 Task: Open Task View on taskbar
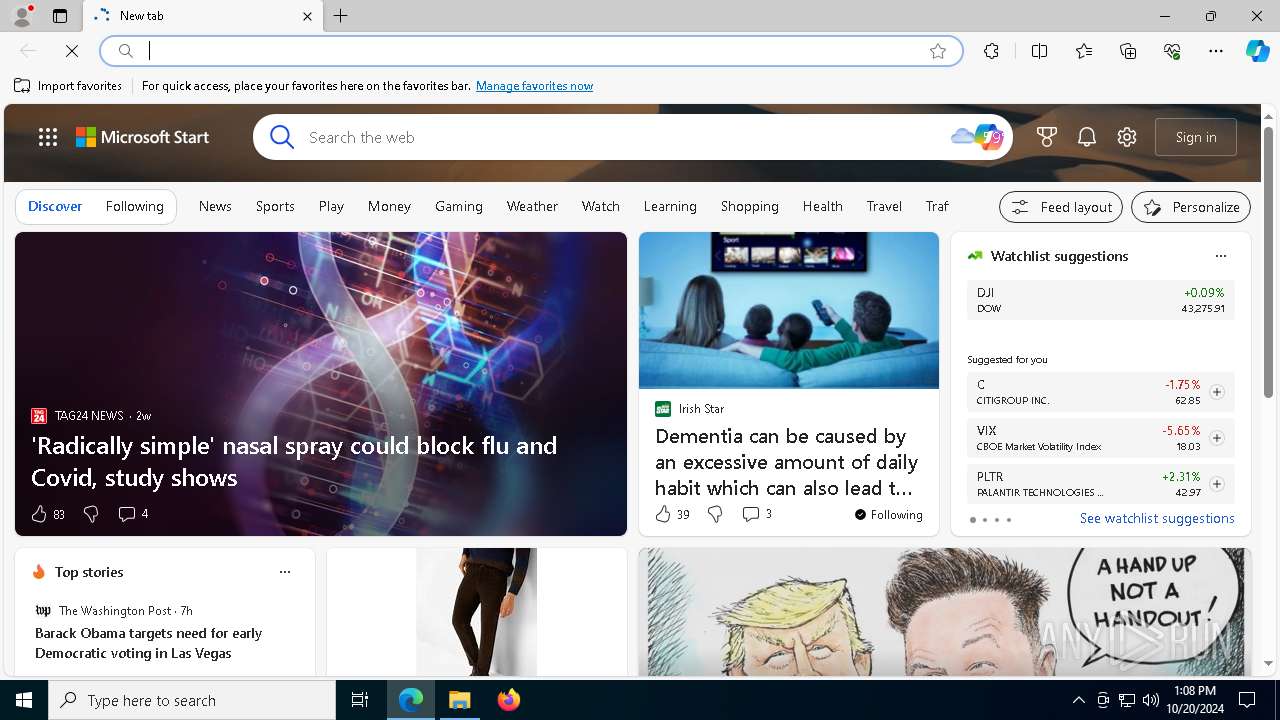coord(360,700)
